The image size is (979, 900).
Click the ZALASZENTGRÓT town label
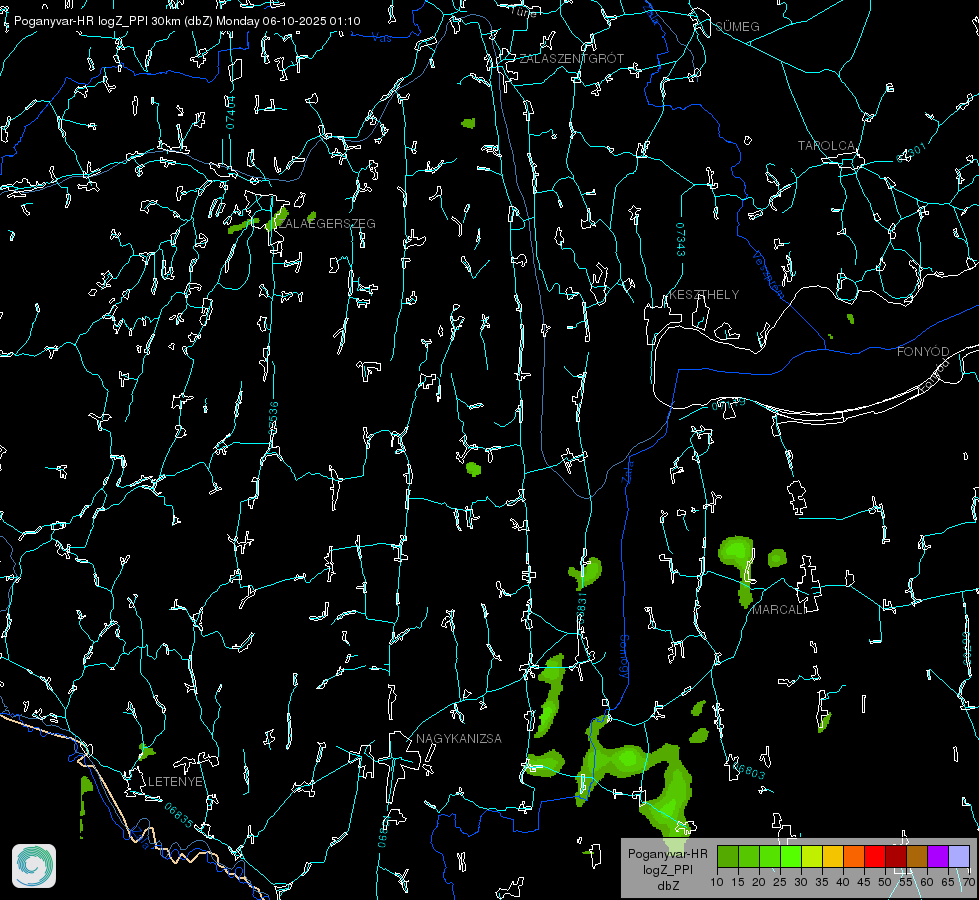click(571, 59)
